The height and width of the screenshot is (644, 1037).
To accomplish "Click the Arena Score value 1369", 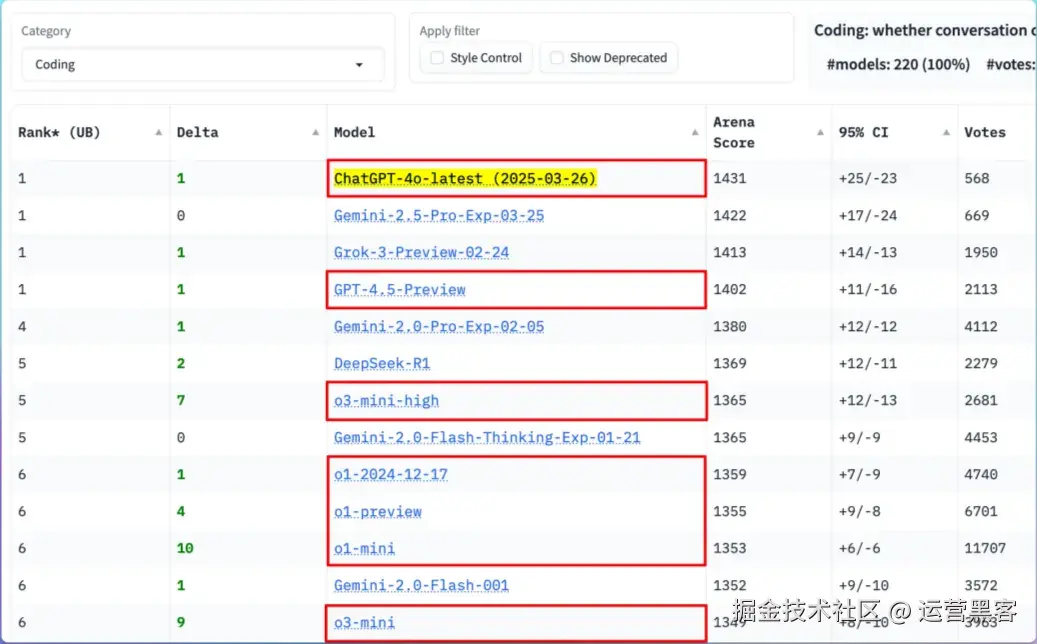I will point(729,364).
